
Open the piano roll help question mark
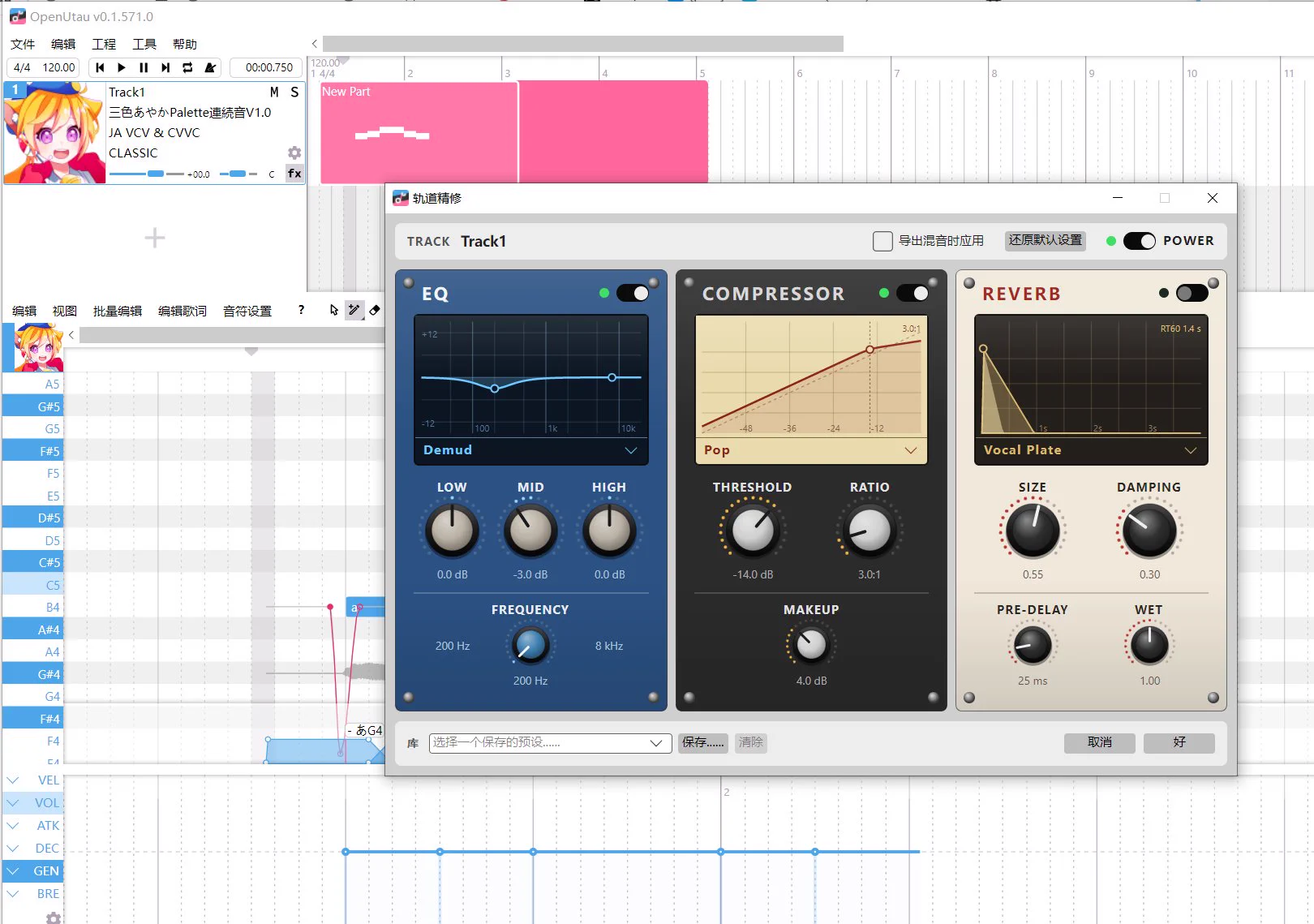pos(301,310)
